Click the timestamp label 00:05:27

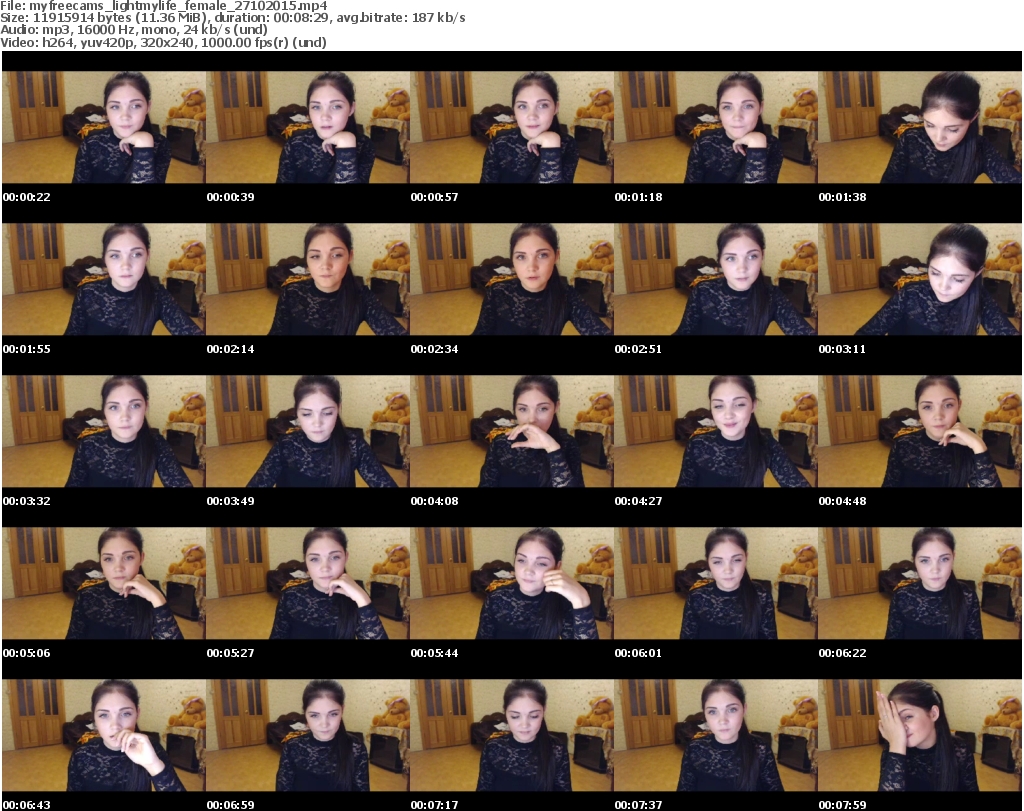point(231,653)
